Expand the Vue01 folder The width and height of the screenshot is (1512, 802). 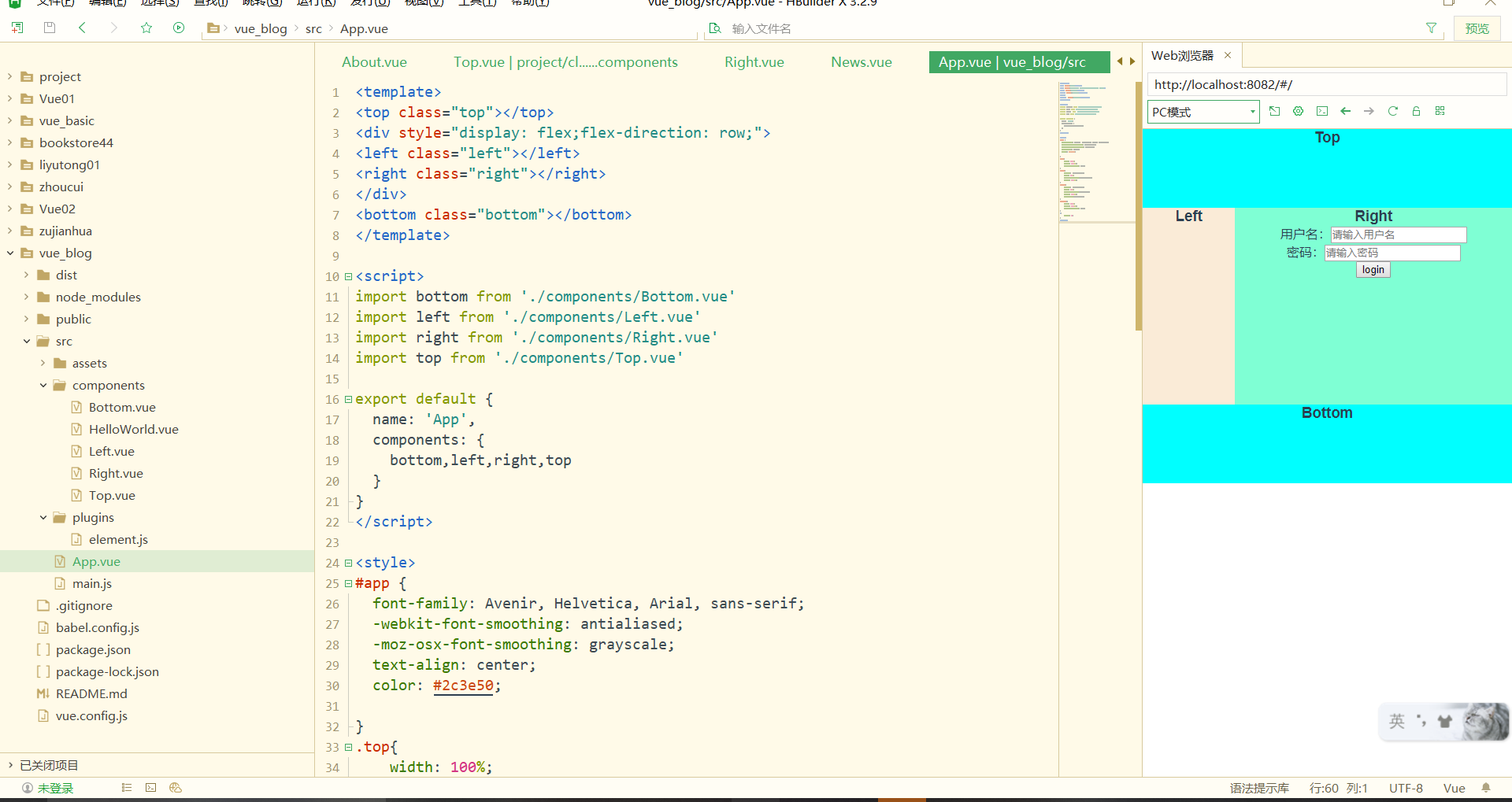(x=9, y=98)
